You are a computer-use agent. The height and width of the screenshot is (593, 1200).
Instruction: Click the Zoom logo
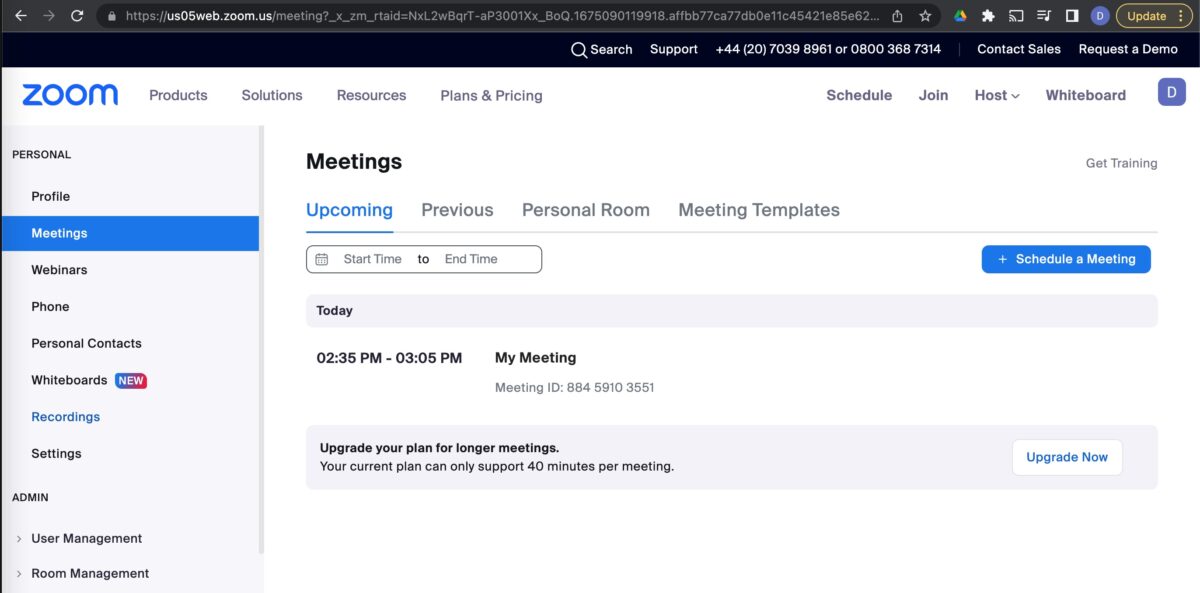70,95
